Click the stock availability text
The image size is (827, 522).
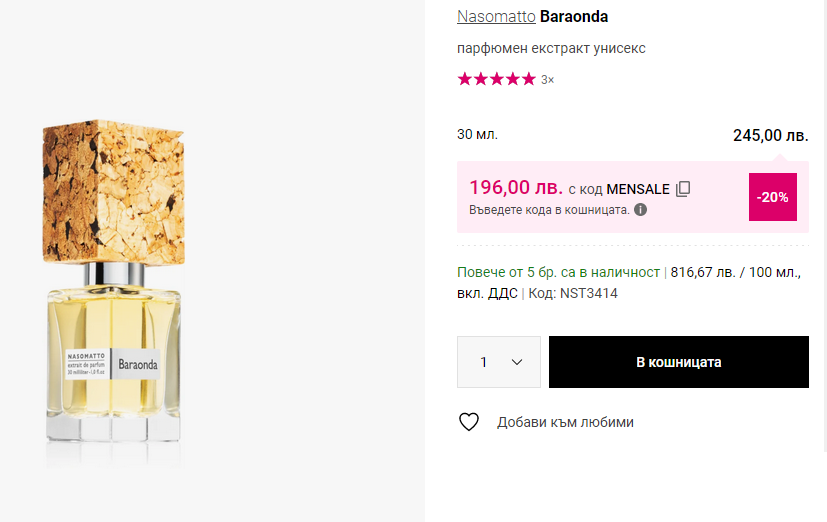558,272
